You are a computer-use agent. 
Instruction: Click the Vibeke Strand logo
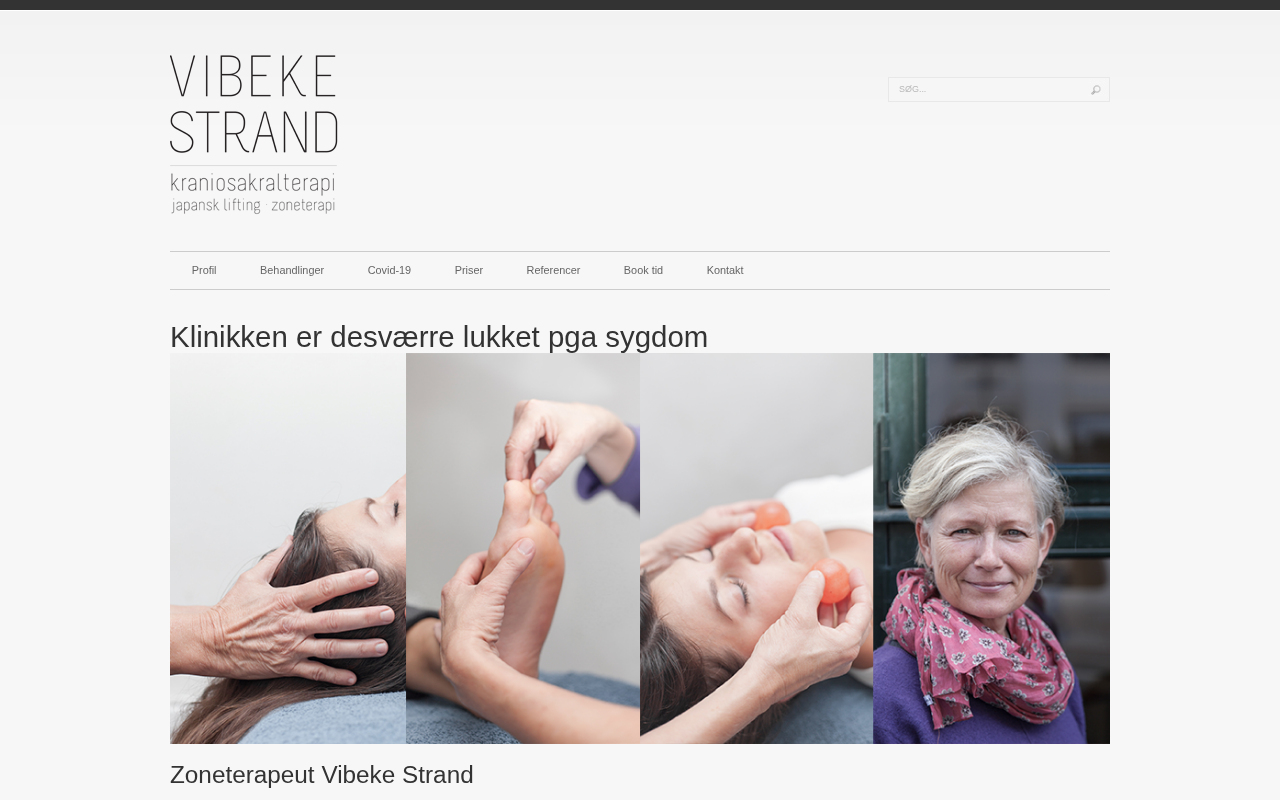[x=254, y=134]
